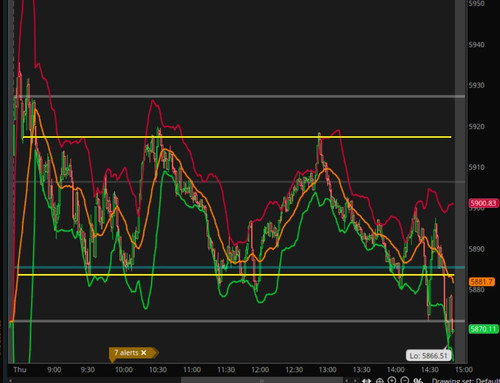Click the orange 5881.7 price label
500x383 pixels.
click(481, 282)
